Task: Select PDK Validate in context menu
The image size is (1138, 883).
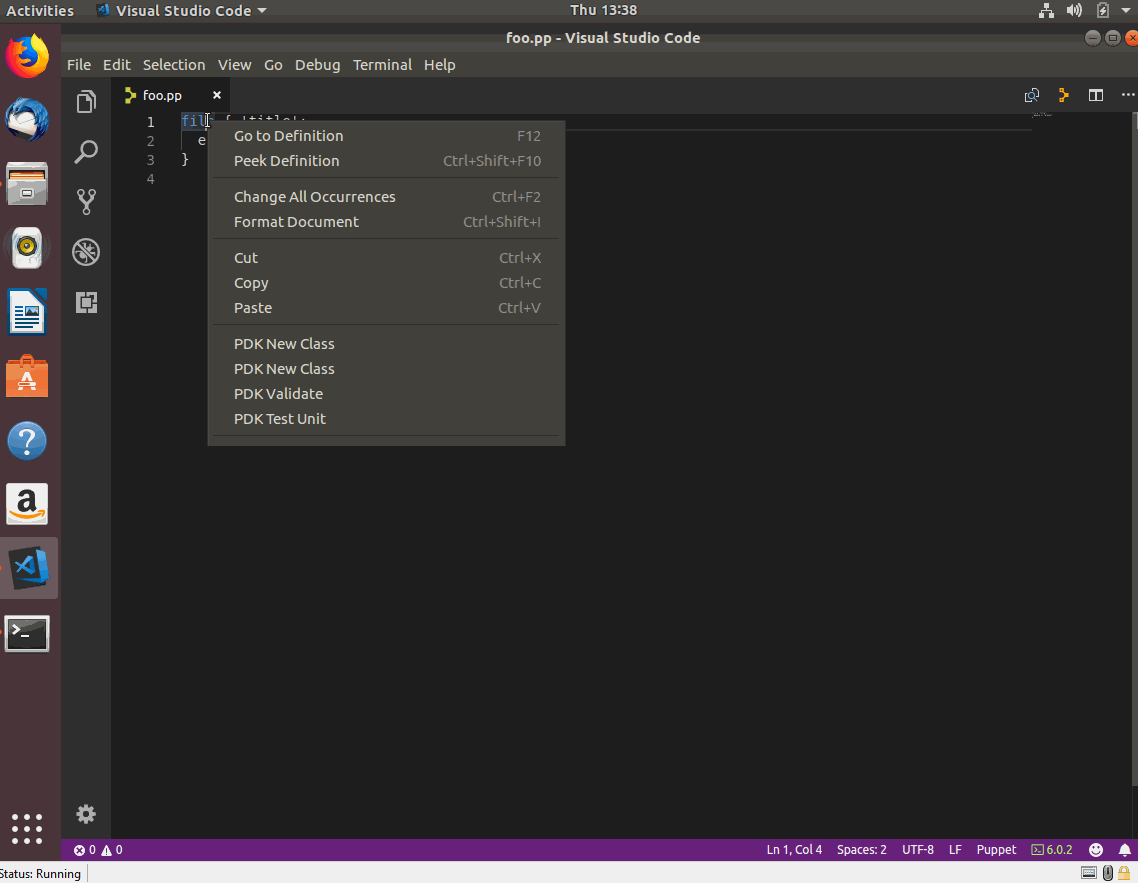Action: tap(386, 394)
